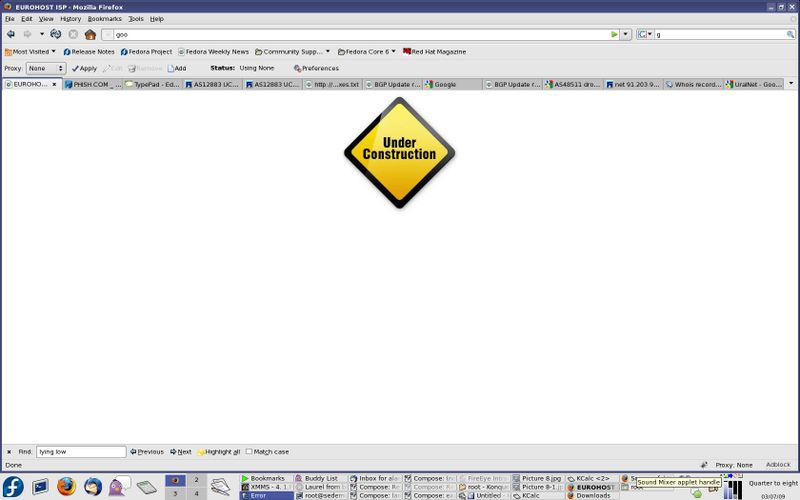Open the Bookmarks menu
Screen dimensions: 800x500
coord(104,19)
